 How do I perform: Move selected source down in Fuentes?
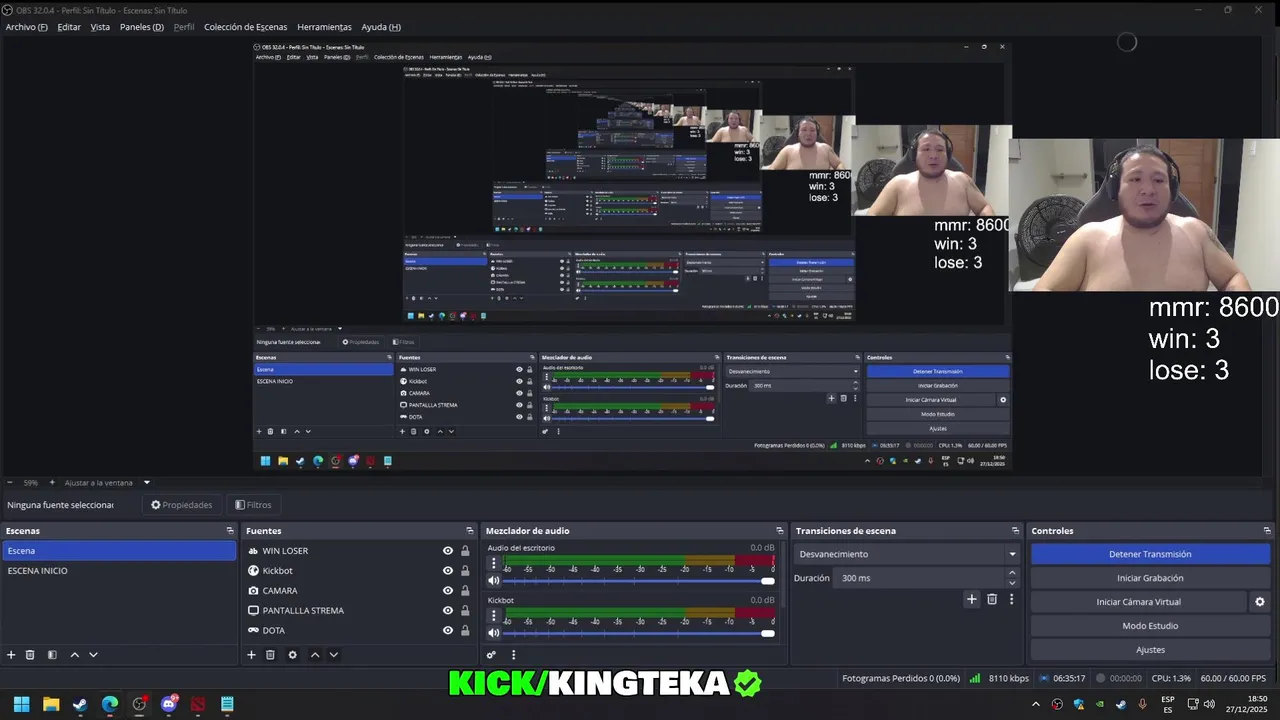coord(334,655)
